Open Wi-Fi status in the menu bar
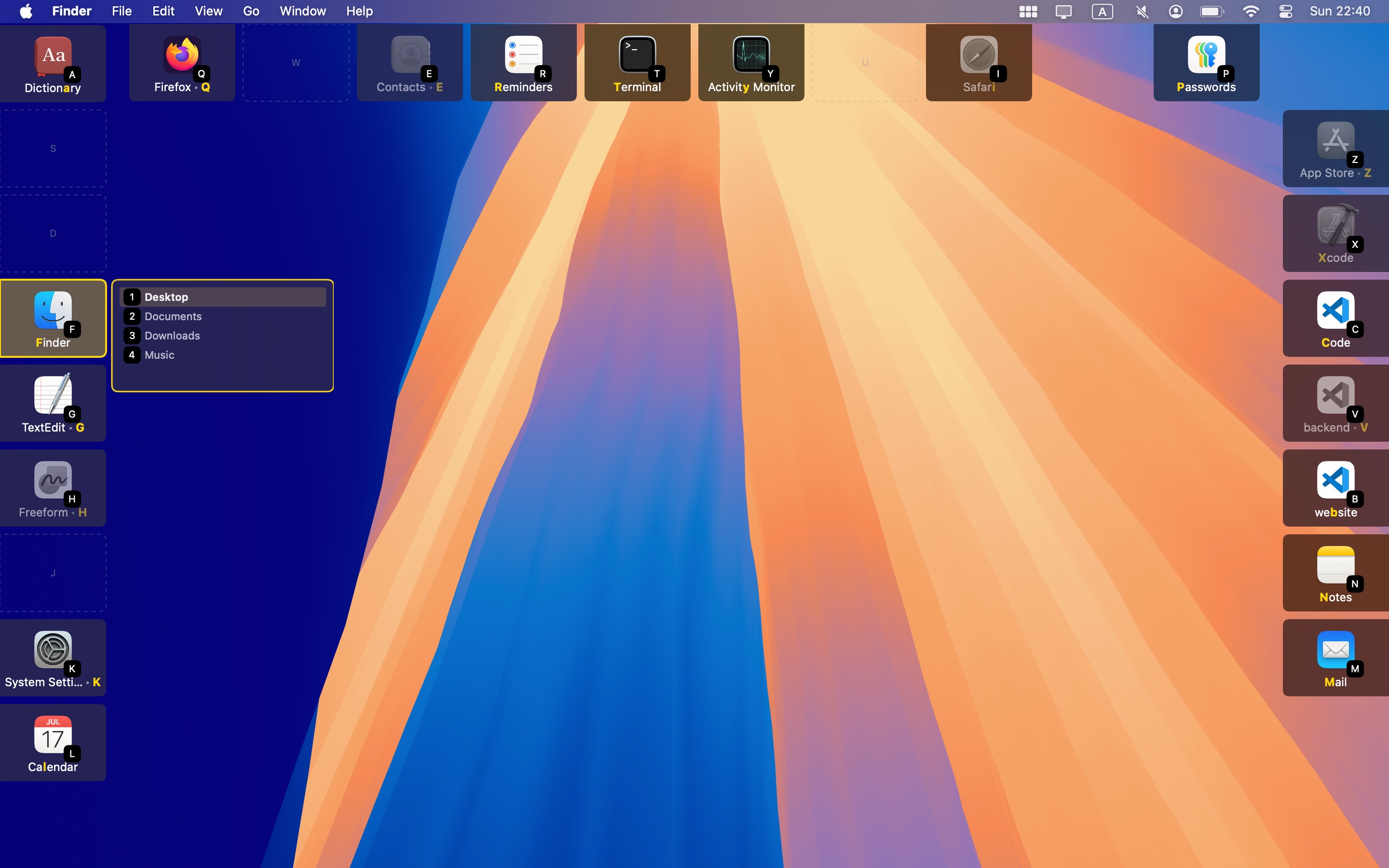 (1251, 12)
